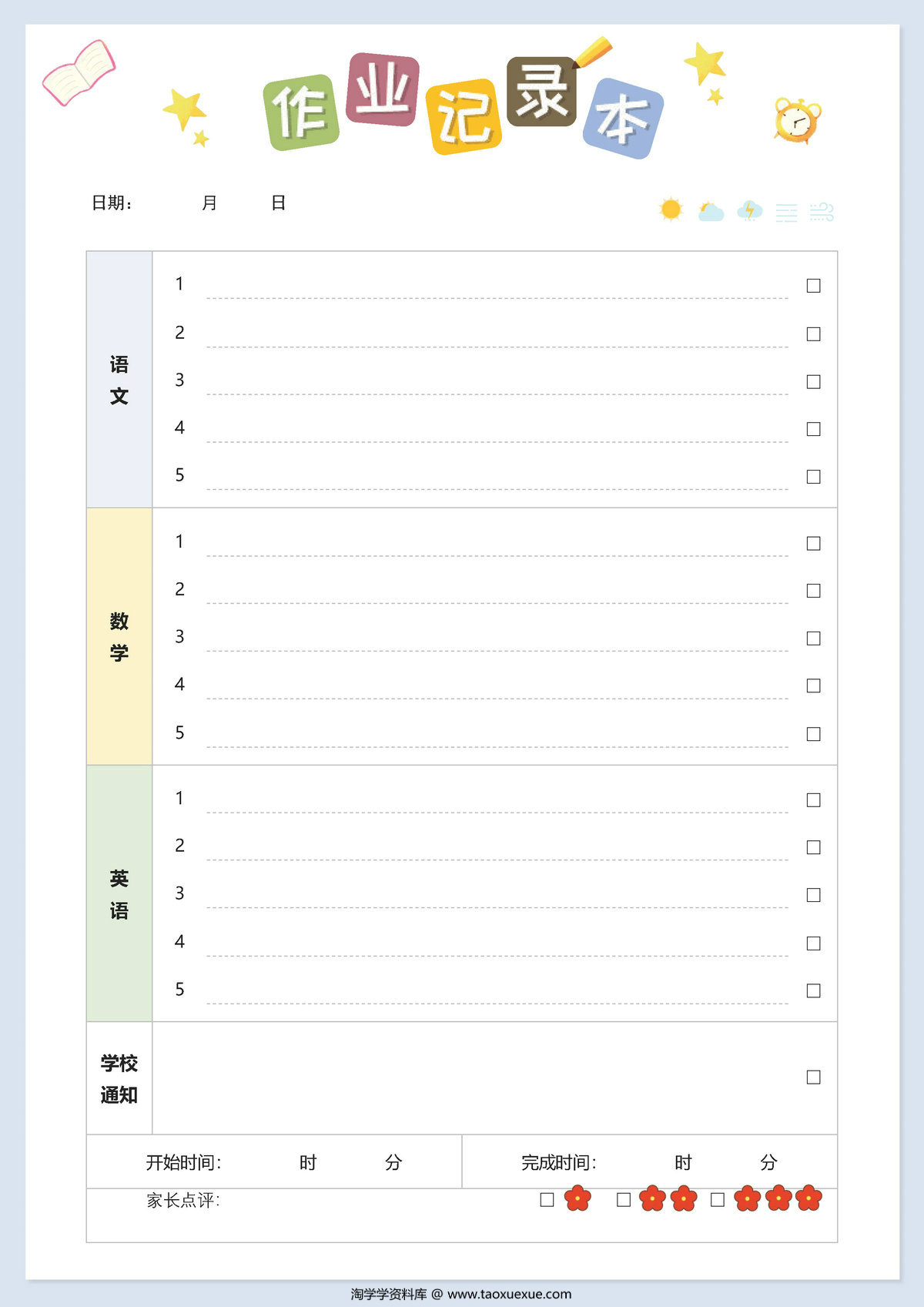Click the blue 本 title tile
The image size is (924, 1307).
click(623, 119)
